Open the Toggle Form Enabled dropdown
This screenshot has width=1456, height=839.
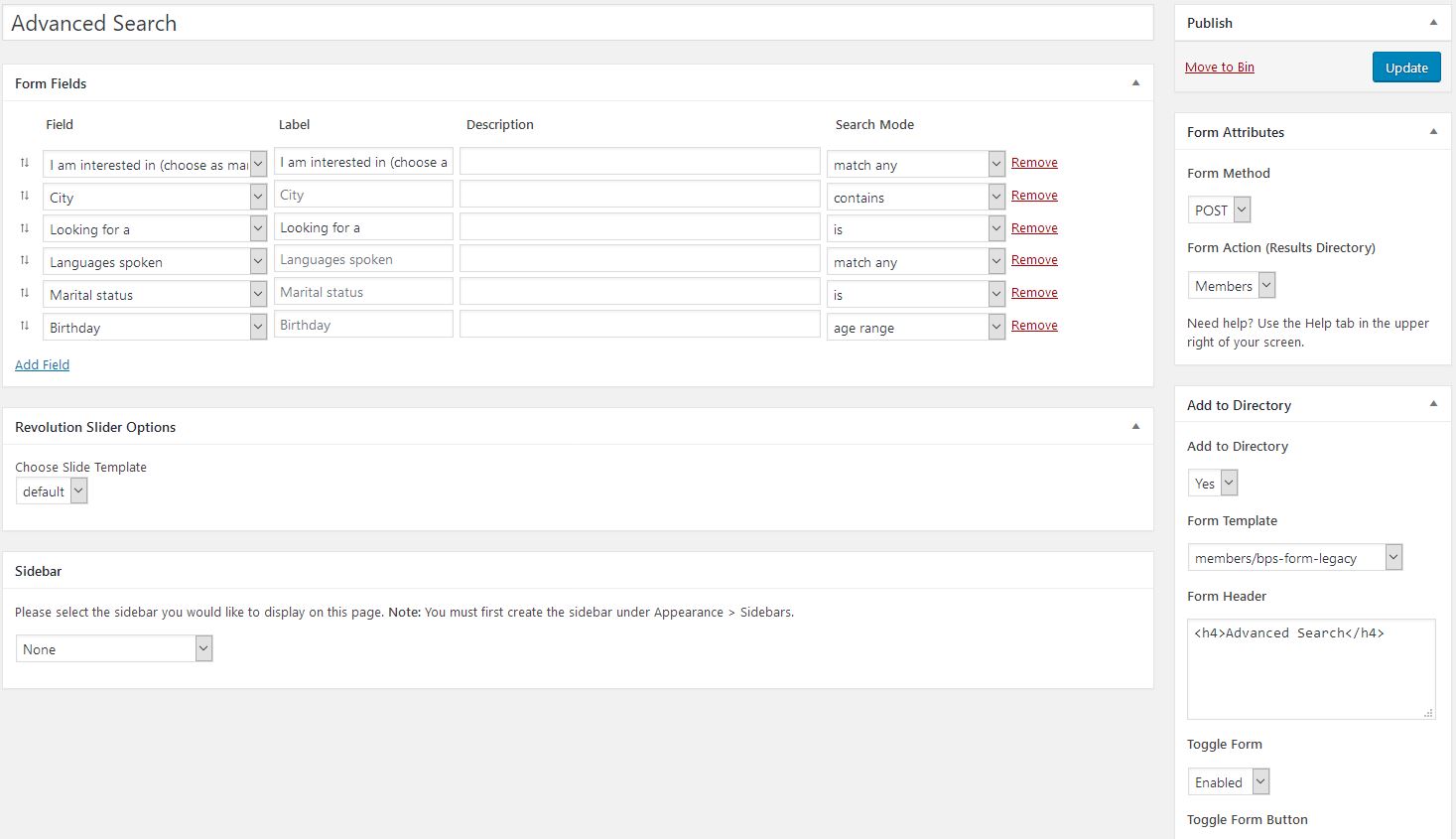(x=1229, y=781)
